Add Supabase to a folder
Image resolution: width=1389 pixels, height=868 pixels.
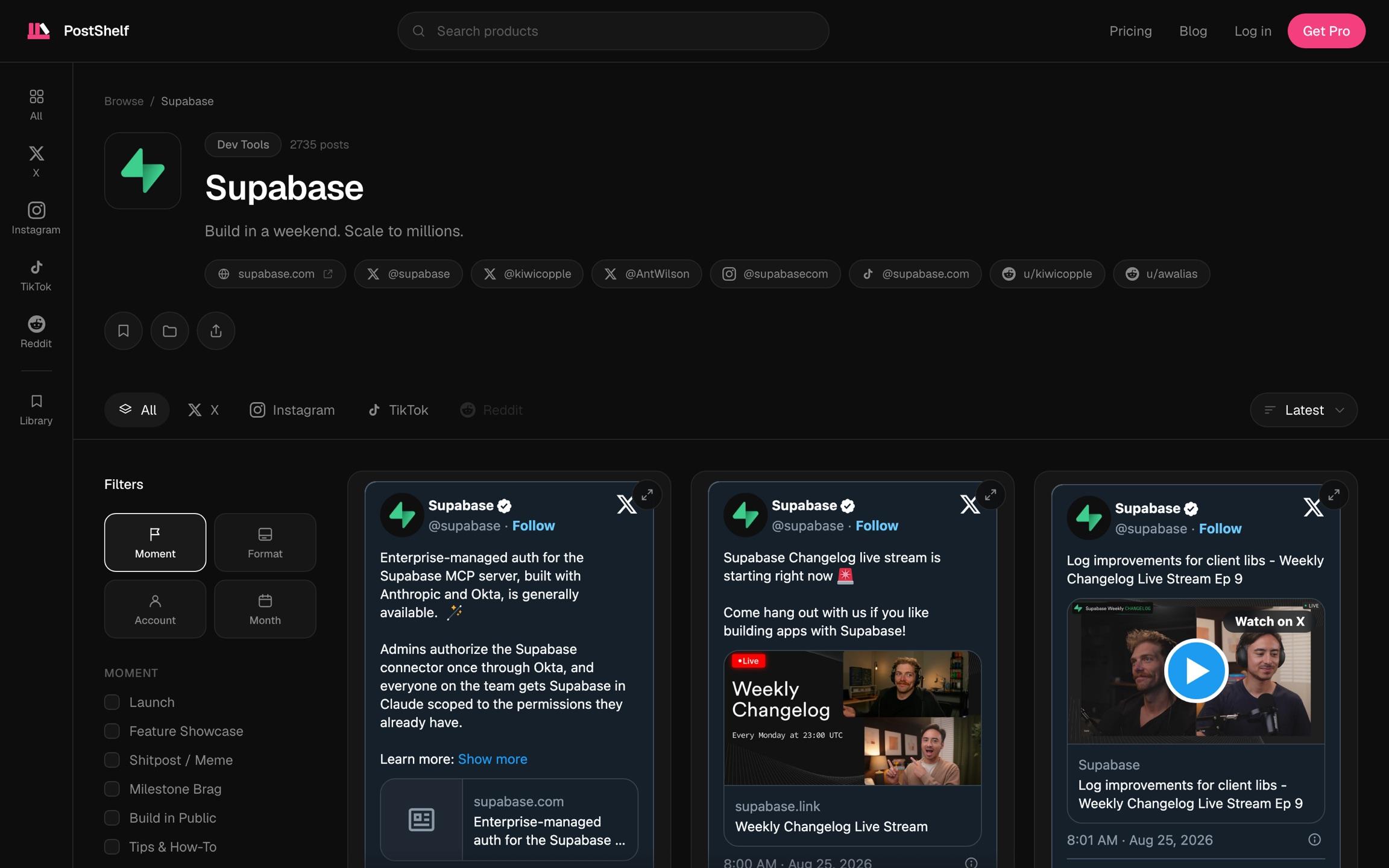click(x=169, y=331)
